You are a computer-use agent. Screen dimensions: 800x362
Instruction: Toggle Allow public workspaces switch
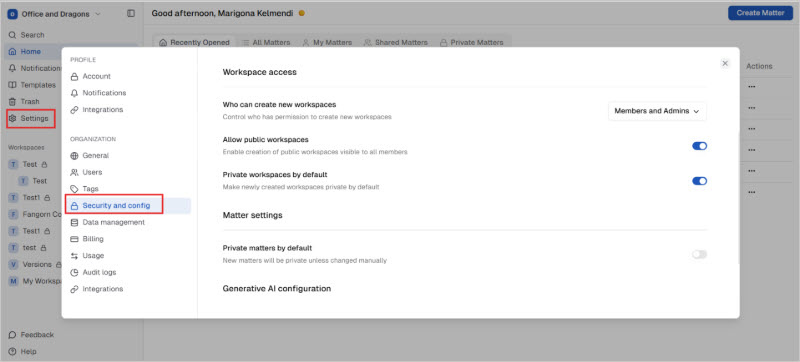tap(699, 146)
